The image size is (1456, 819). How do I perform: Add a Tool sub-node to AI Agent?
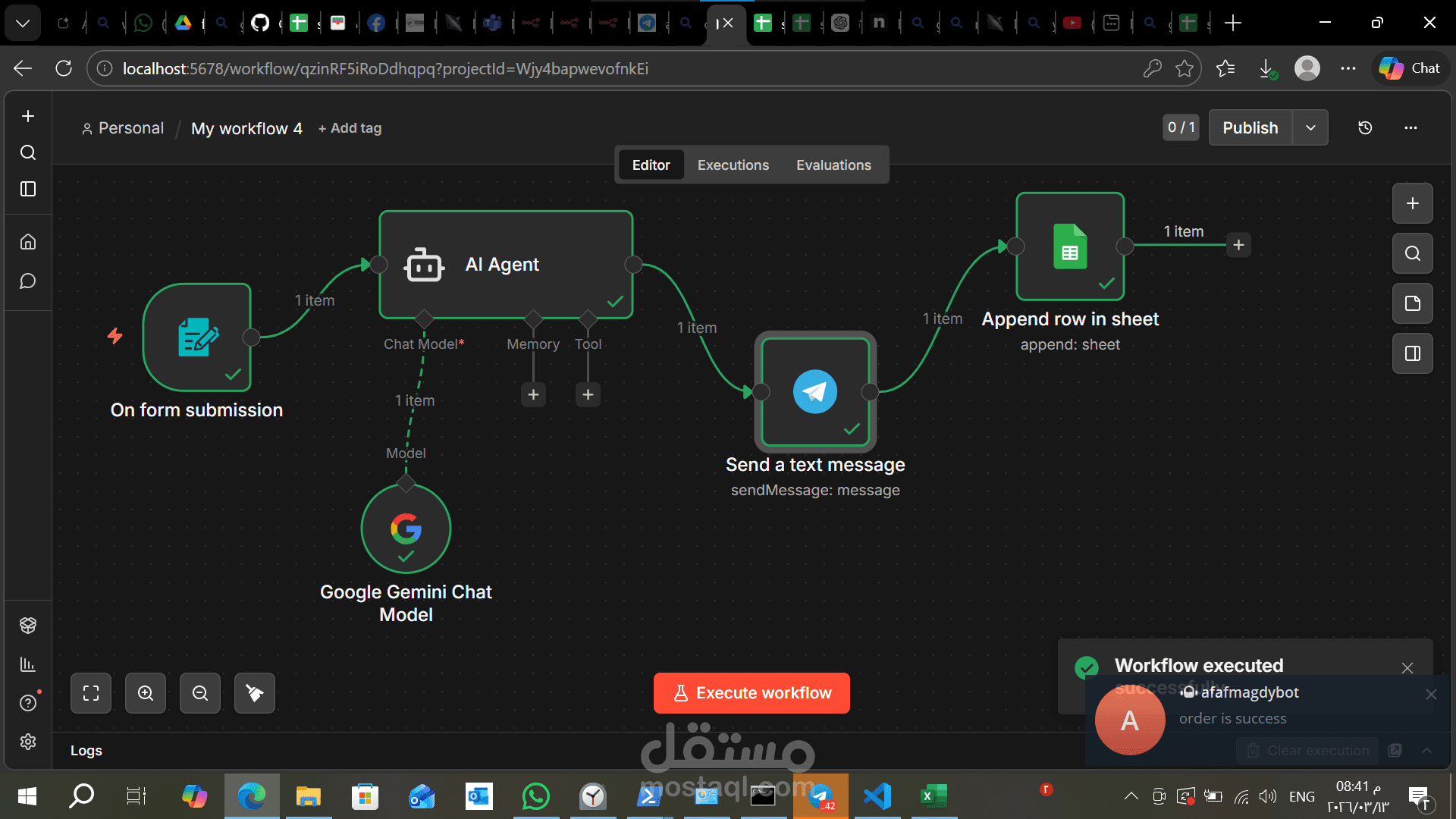[x=588, y=394]
